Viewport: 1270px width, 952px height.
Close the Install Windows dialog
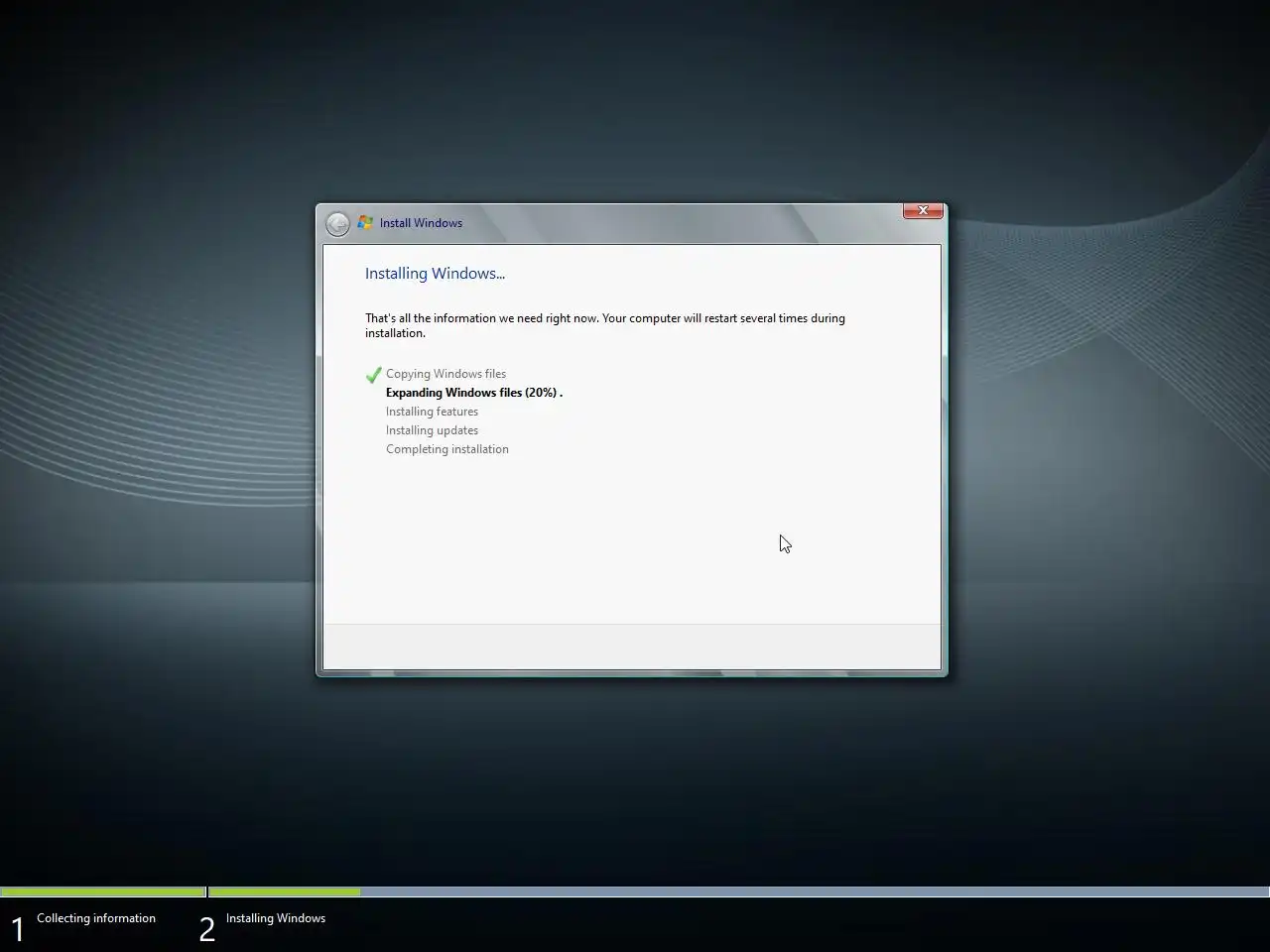coord(923,210)
